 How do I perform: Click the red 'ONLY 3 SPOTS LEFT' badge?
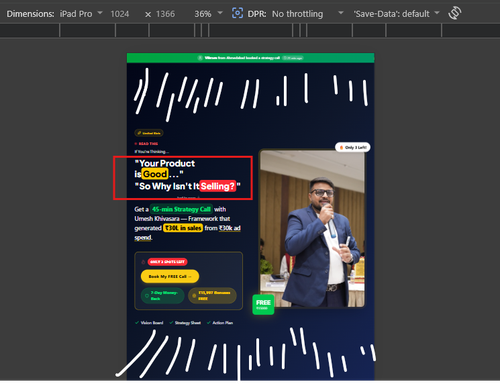tap(167, 262)
